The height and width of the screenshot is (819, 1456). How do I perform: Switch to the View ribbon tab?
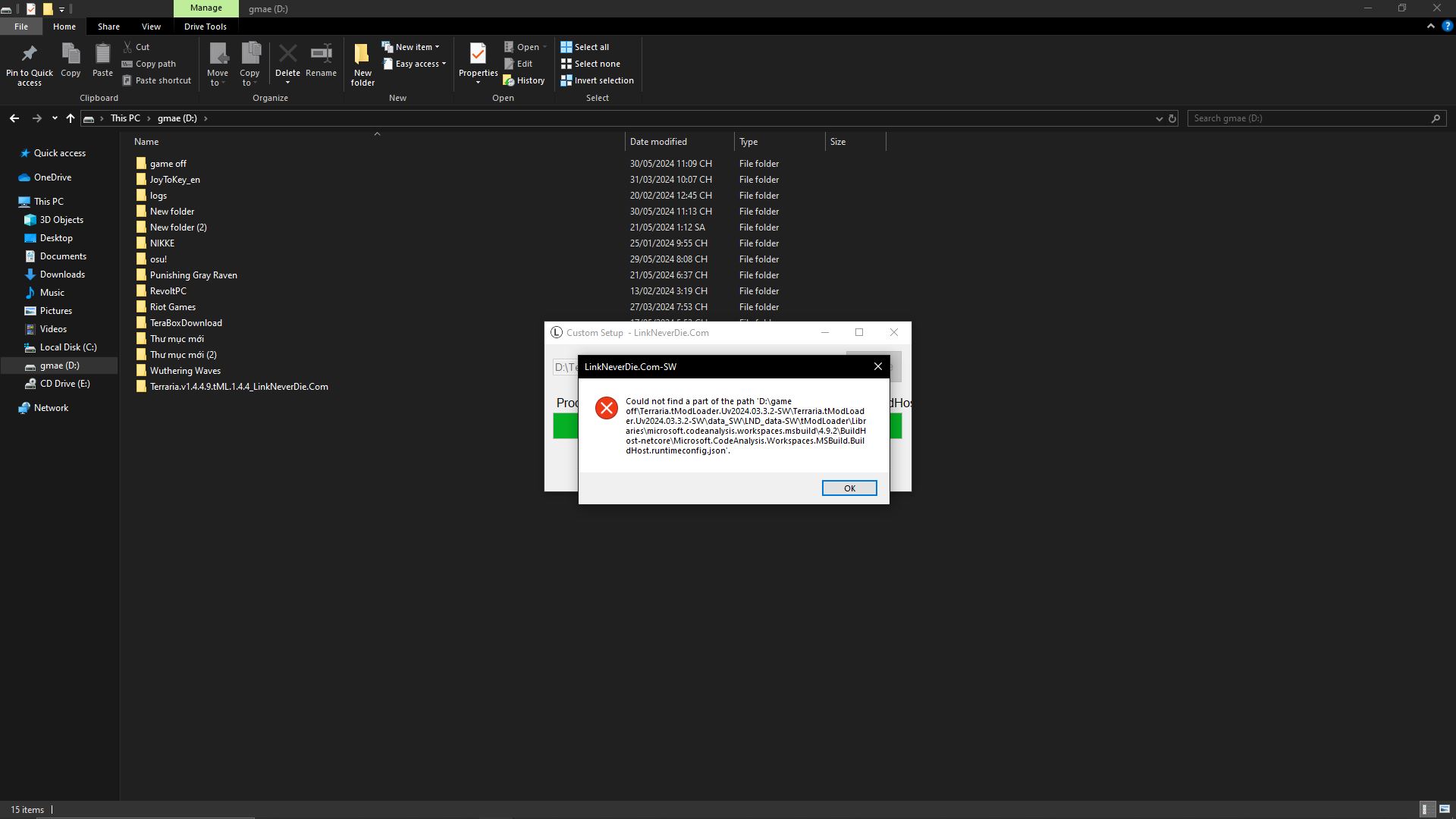151,27
